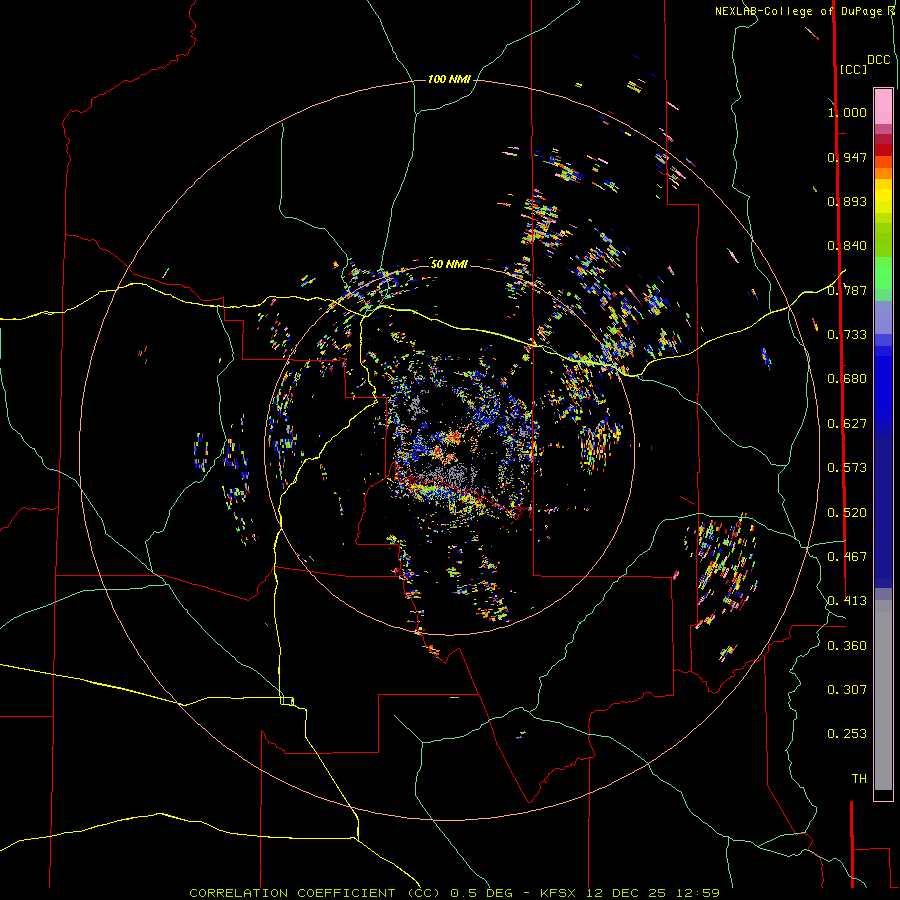Choose the 0.627 legend value
This screenshot has height=900, width=900.
coord(847,424)
